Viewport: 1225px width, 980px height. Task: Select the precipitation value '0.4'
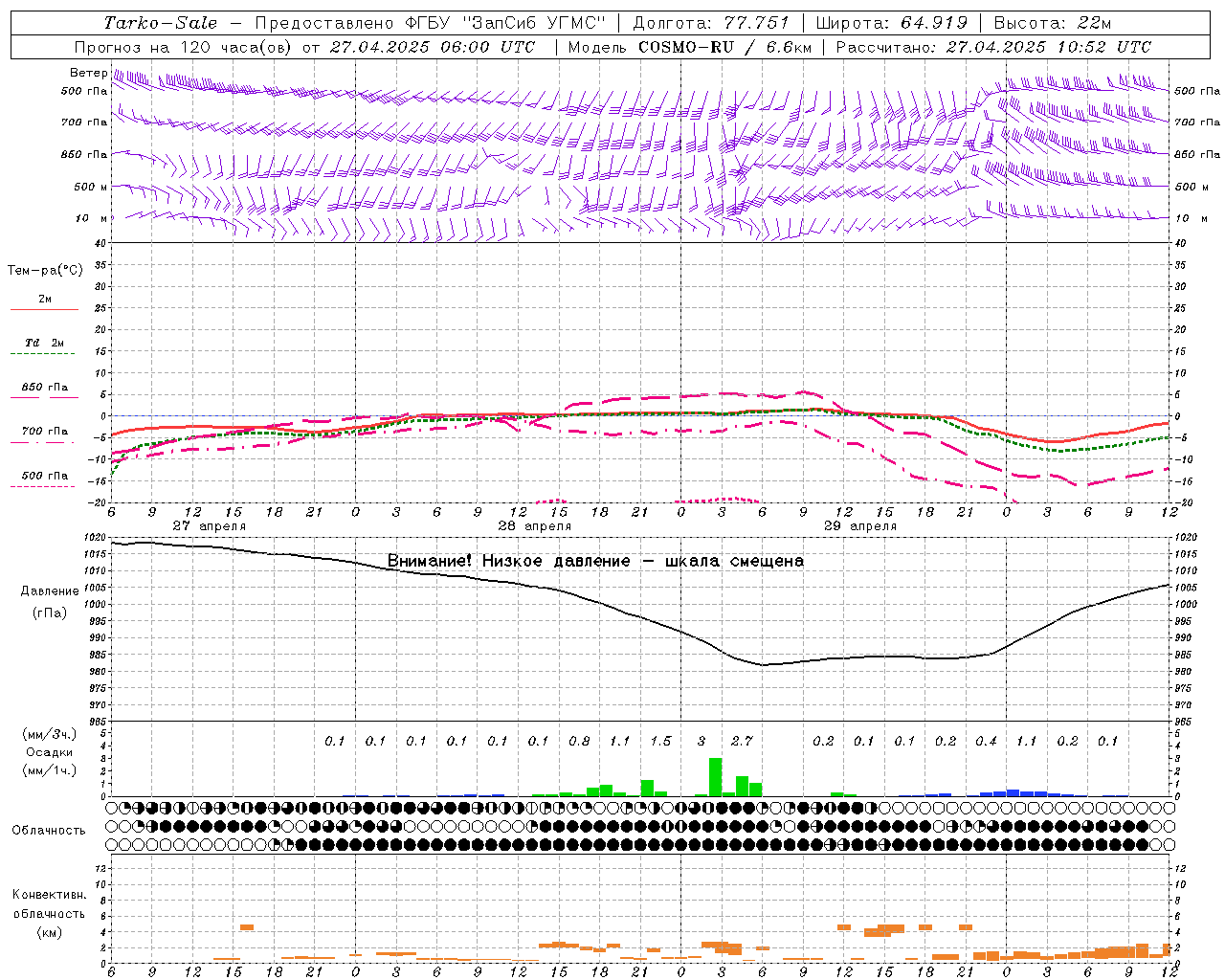tap(986, 742)
